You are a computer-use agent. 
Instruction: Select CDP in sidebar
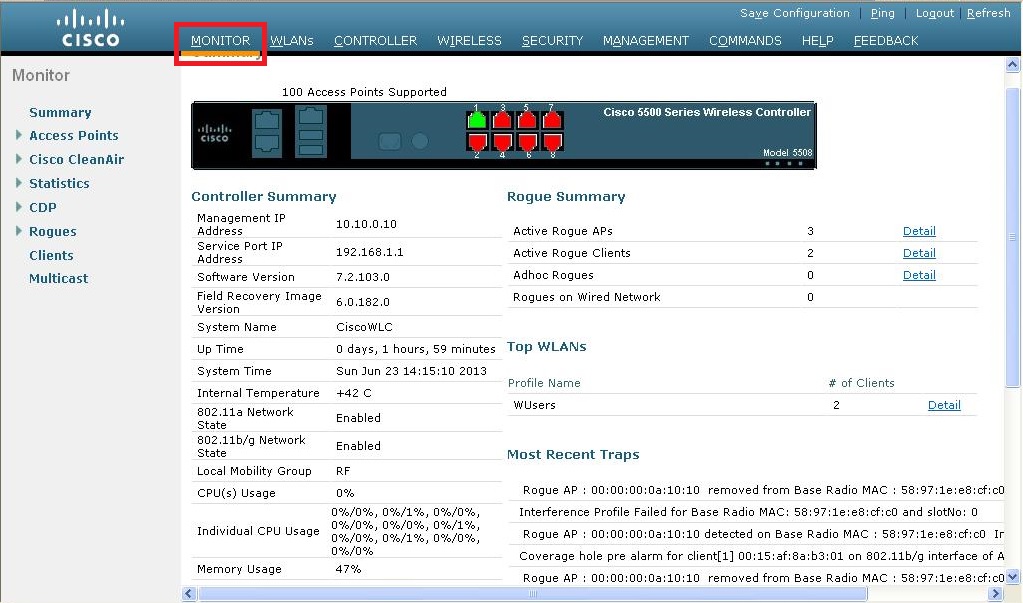(42, 207)
